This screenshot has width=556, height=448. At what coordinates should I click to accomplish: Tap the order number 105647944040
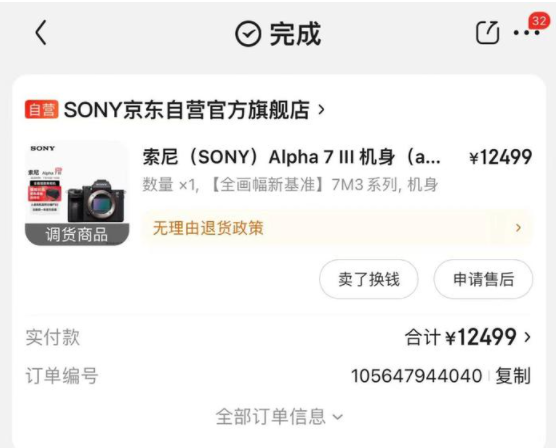point(417,376)
